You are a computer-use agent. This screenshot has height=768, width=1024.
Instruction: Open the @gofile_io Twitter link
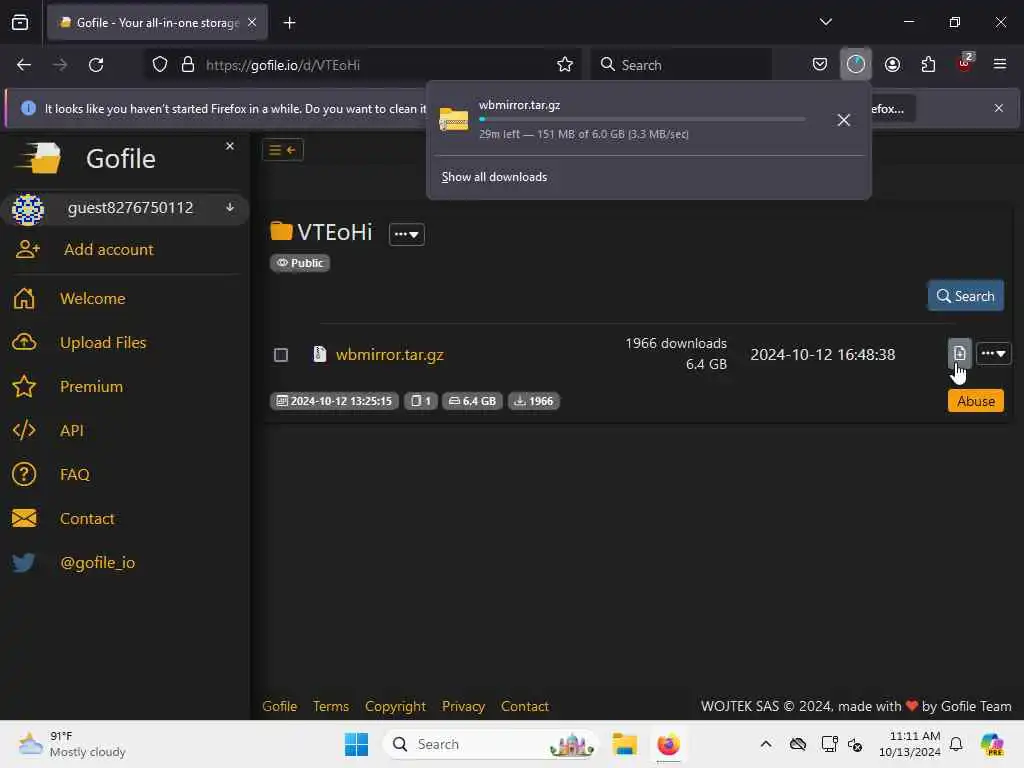pos(97,562)
